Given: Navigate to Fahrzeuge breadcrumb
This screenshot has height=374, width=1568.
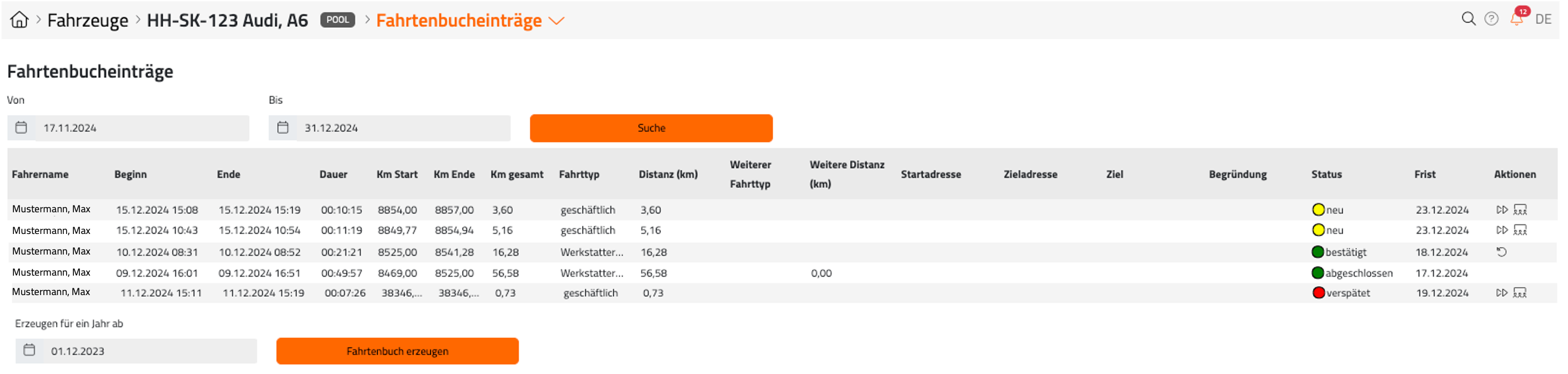Looking at the screenshot, I should pyautogui.click(x=88, y=20).
